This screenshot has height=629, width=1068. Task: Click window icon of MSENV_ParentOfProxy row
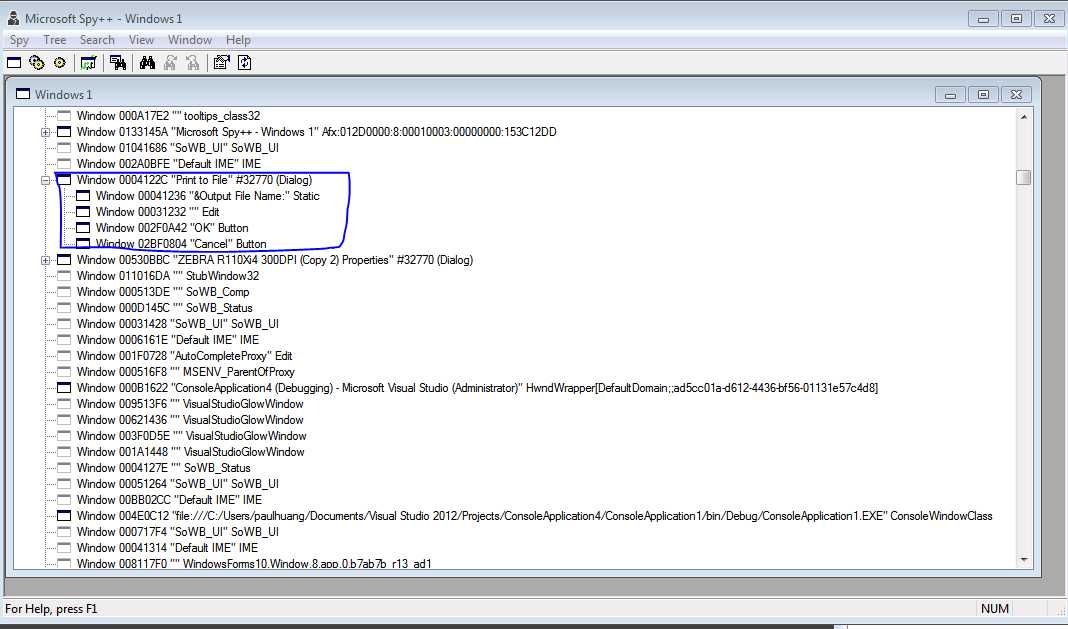64,372
